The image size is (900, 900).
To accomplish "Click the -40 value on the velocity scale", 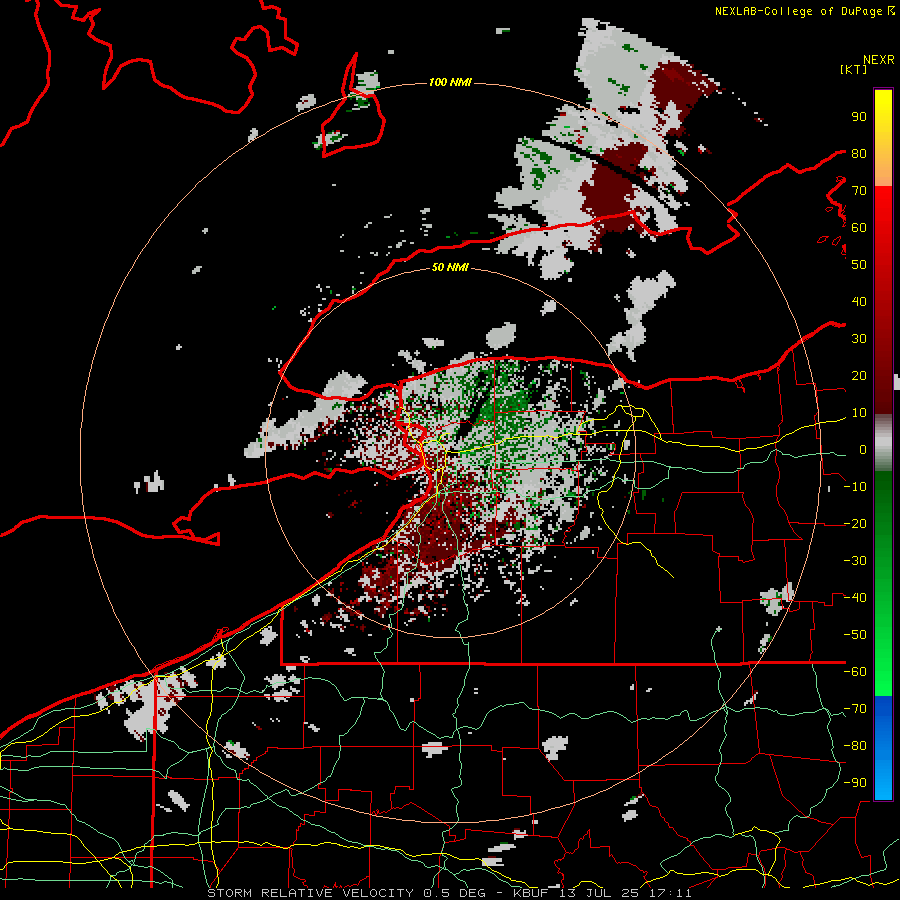I will [x=855, y=598].
